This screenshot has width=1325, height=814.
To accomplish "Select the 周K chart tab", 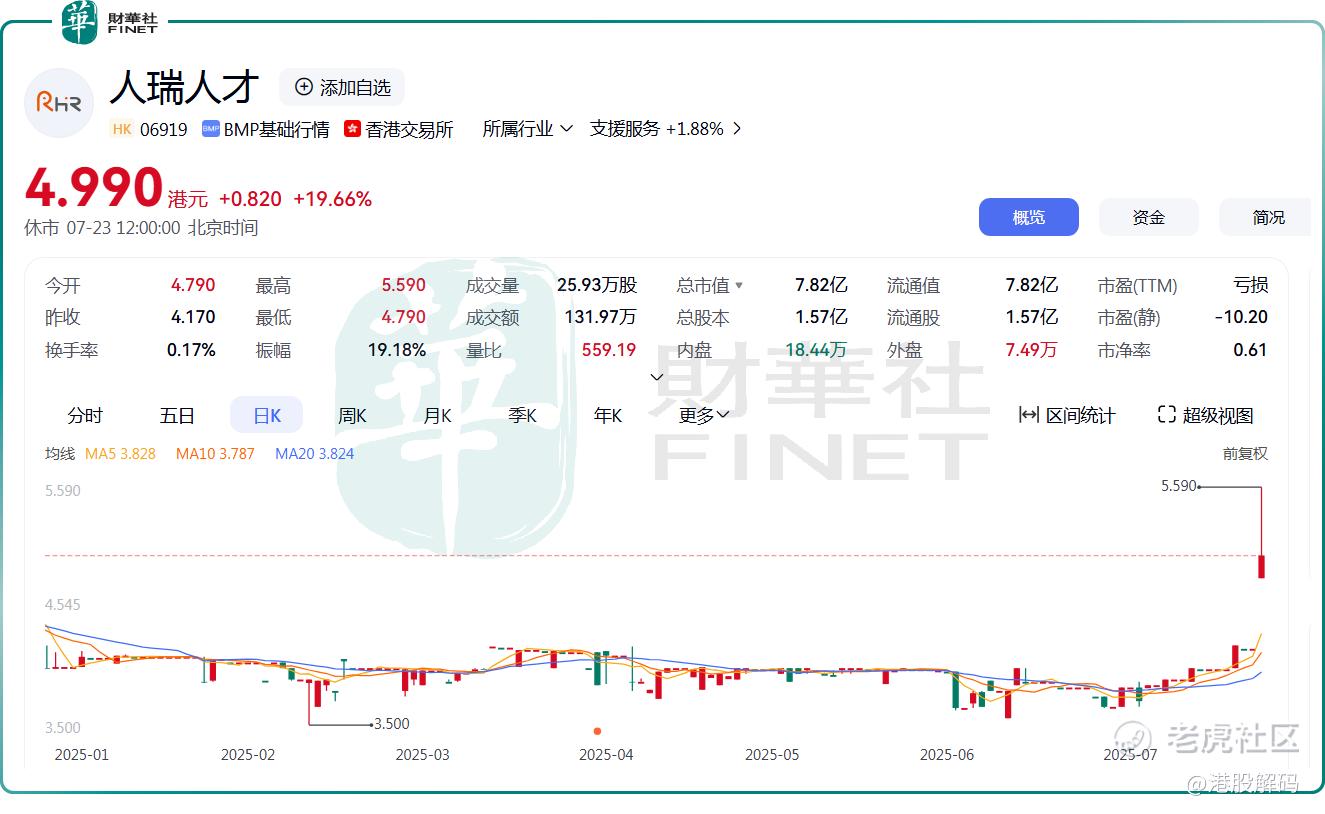I will coord(352,415).
